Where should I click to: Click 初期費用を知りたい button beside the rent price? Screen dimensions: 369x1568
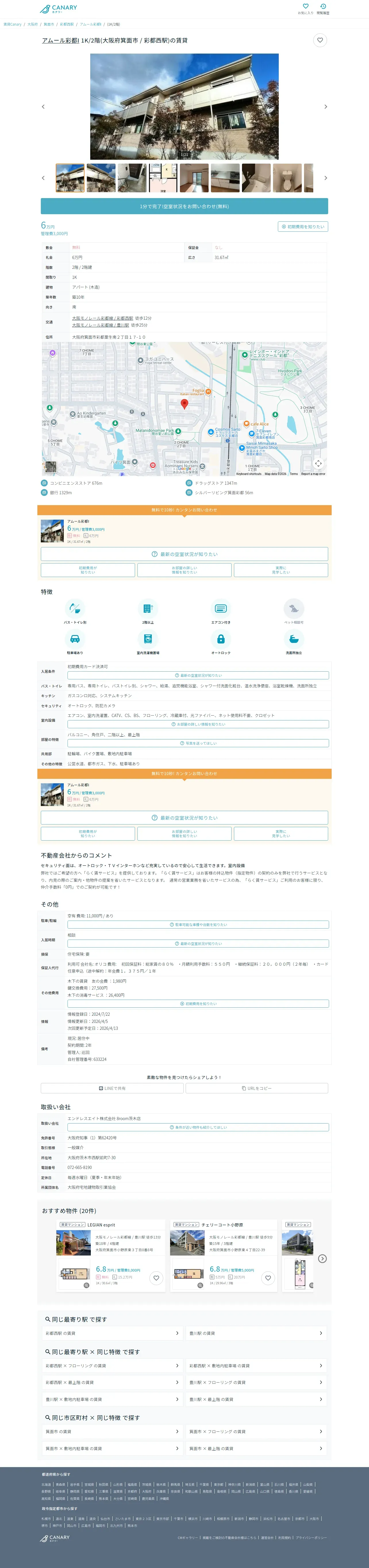[303, 227]
